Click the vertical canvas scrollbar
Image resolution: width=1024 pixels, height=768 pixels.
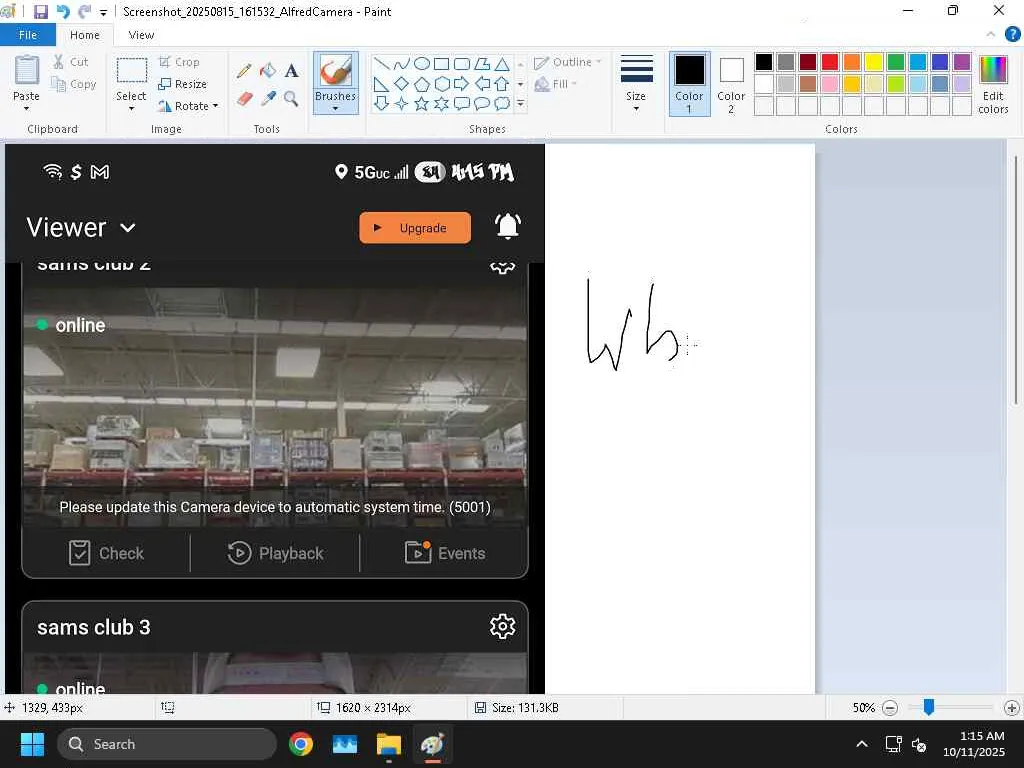coord(1016,281)
